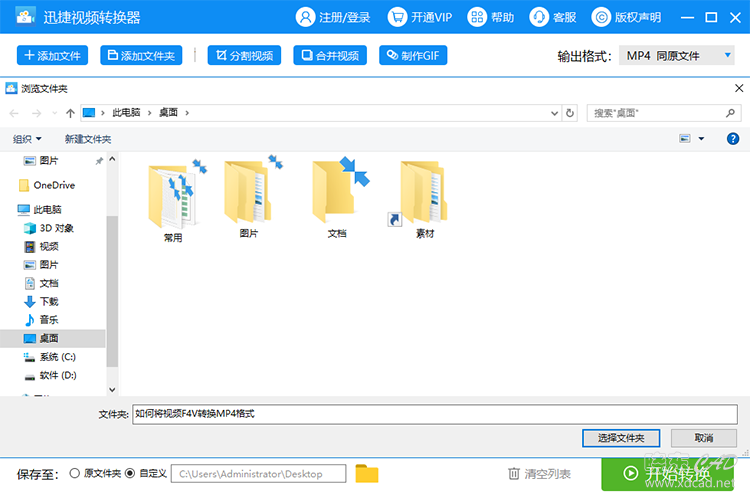Screen dimensions: 750x498
Task: Click the search magnifier icon
Action: [730, 113]
